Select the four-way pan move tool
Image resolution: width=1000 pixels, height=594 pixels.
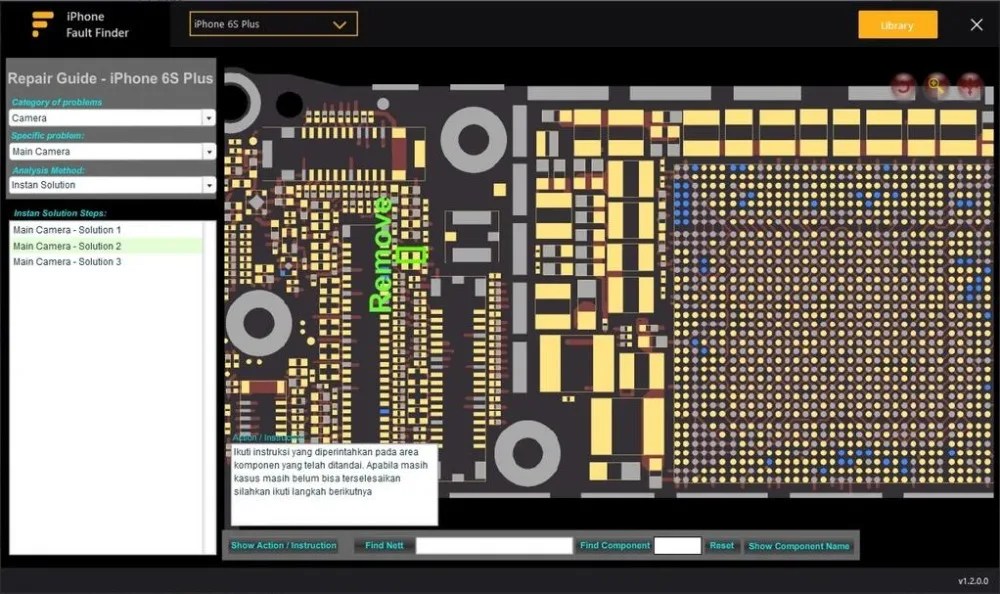[969, 85]
